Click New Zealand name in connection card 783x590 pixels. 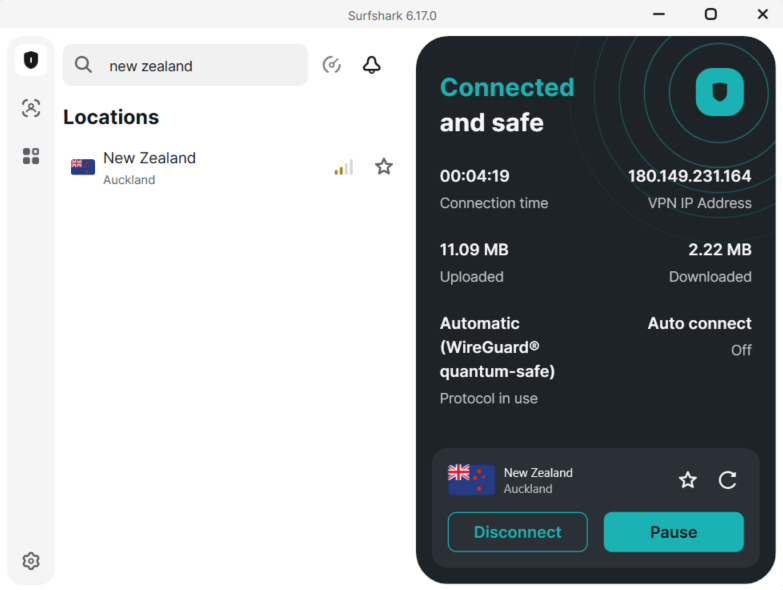click(x=538, y=472)
